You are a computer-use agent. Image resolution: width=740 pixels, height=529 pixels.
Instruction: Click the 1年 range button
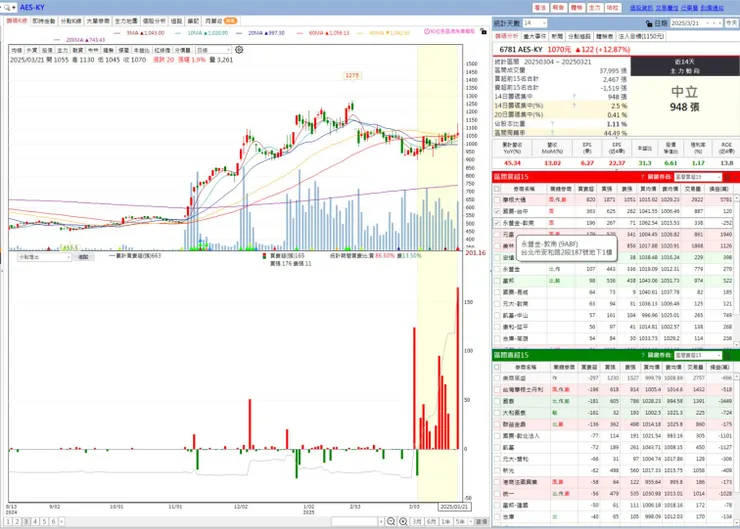tap(446, 521)
